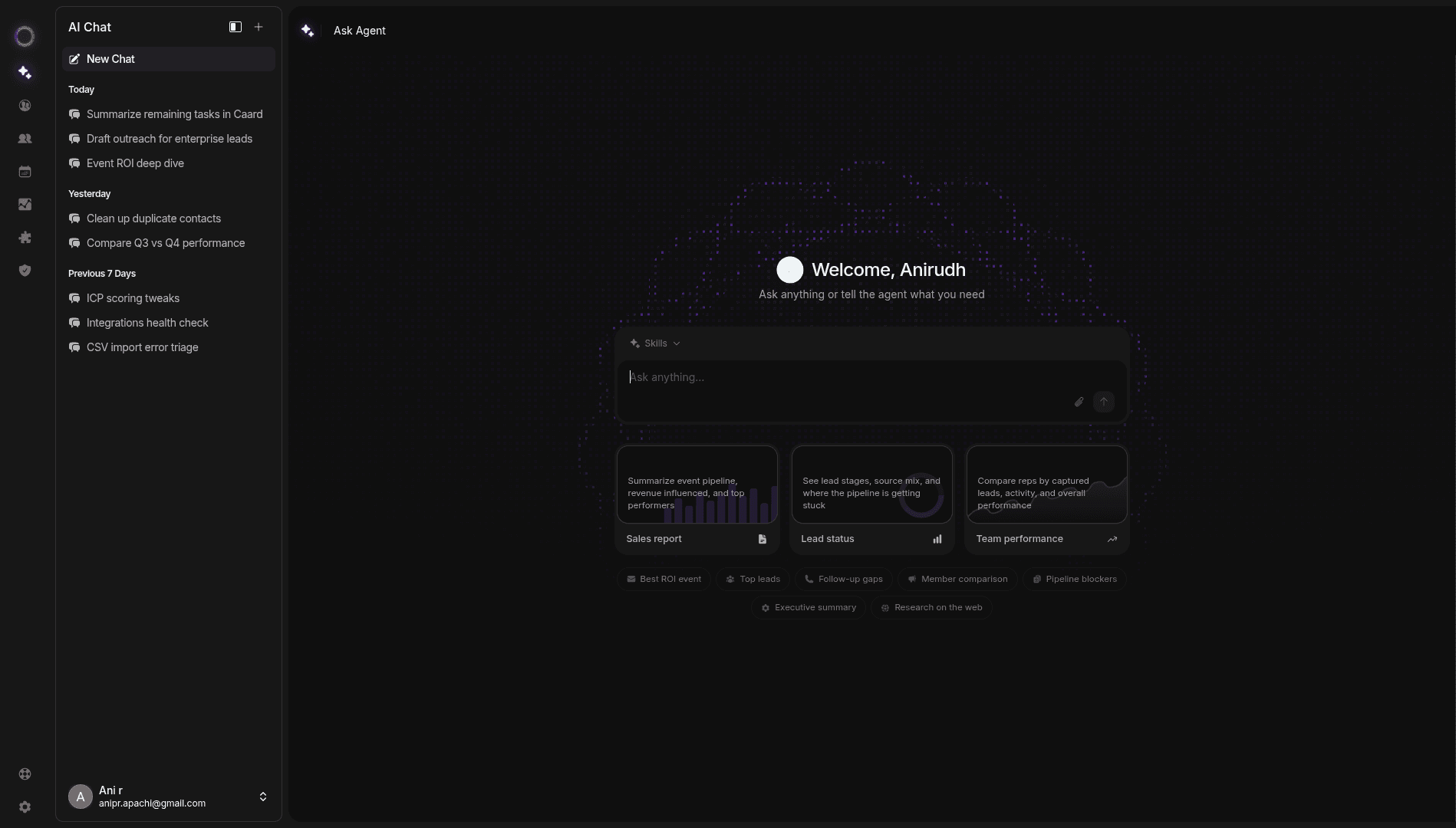Select the Team members icon in sidebar
1456x828 pixels.
click(x=25, y=139)
